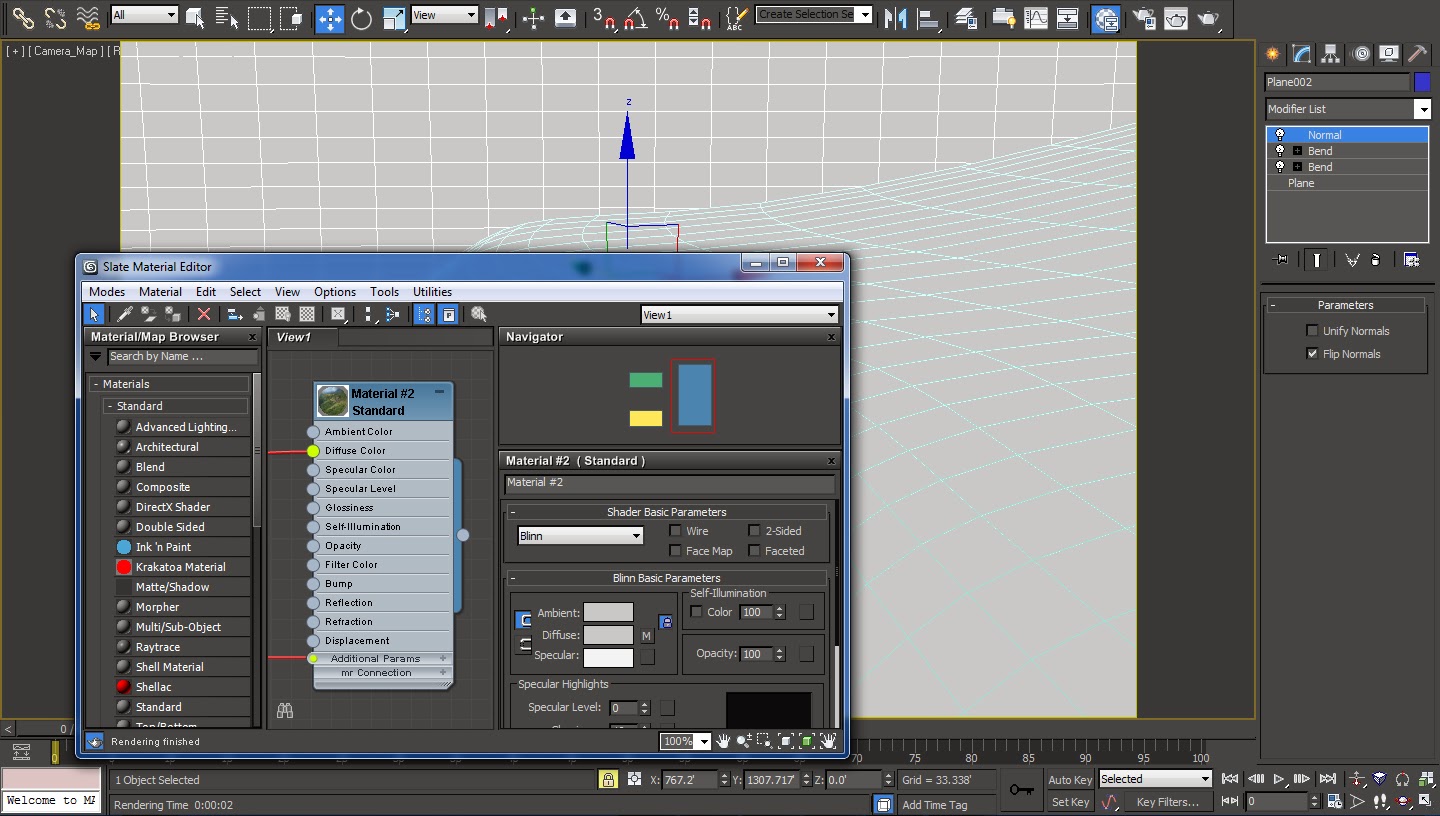Select the Pick Material From Object eyedropper
1440x816 pixels.
[126, 314]
